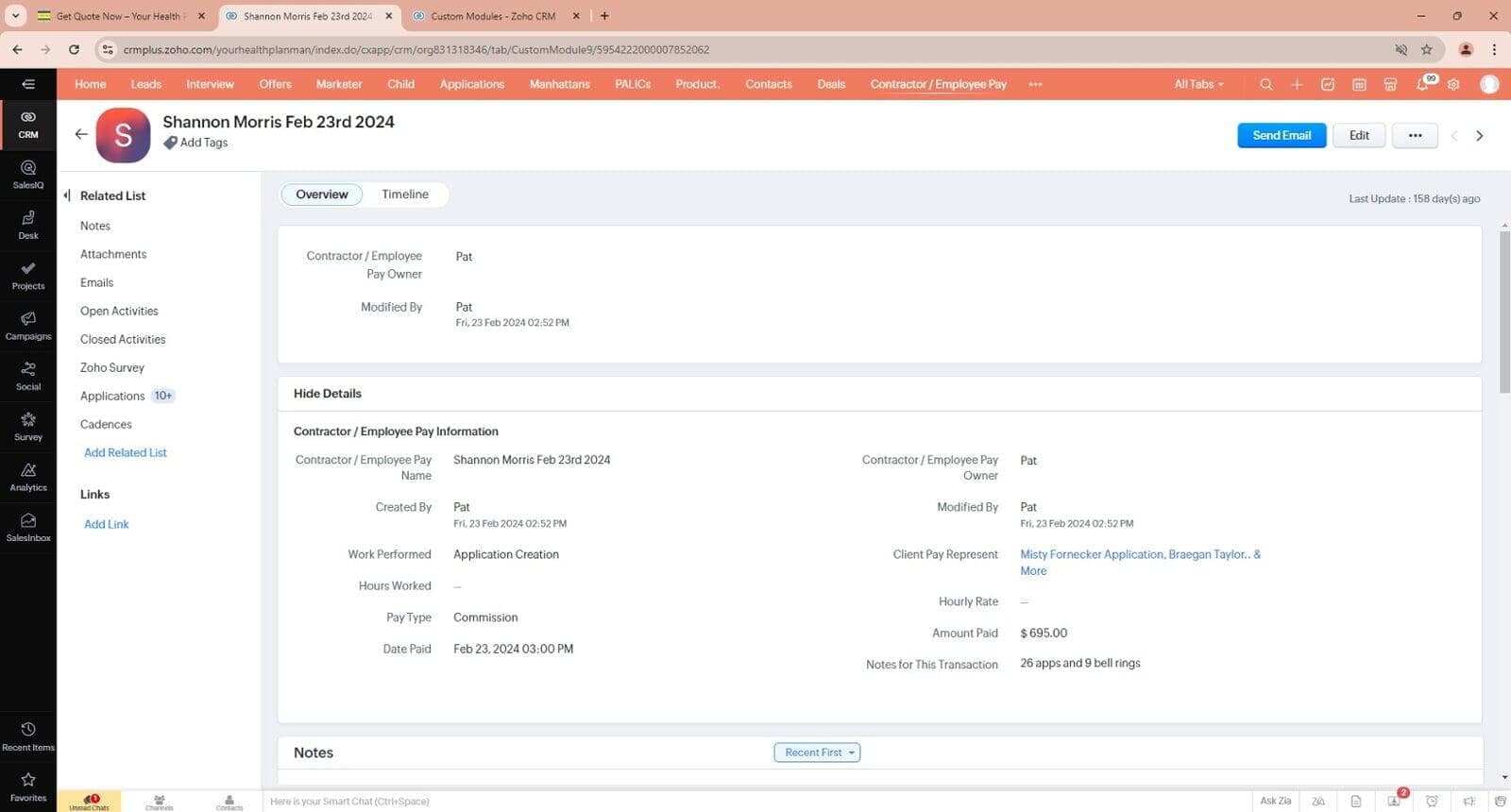Open Contacts in bottom chat bar
The height and width of the screenshot is (812, 1511).
coord(229,802)
